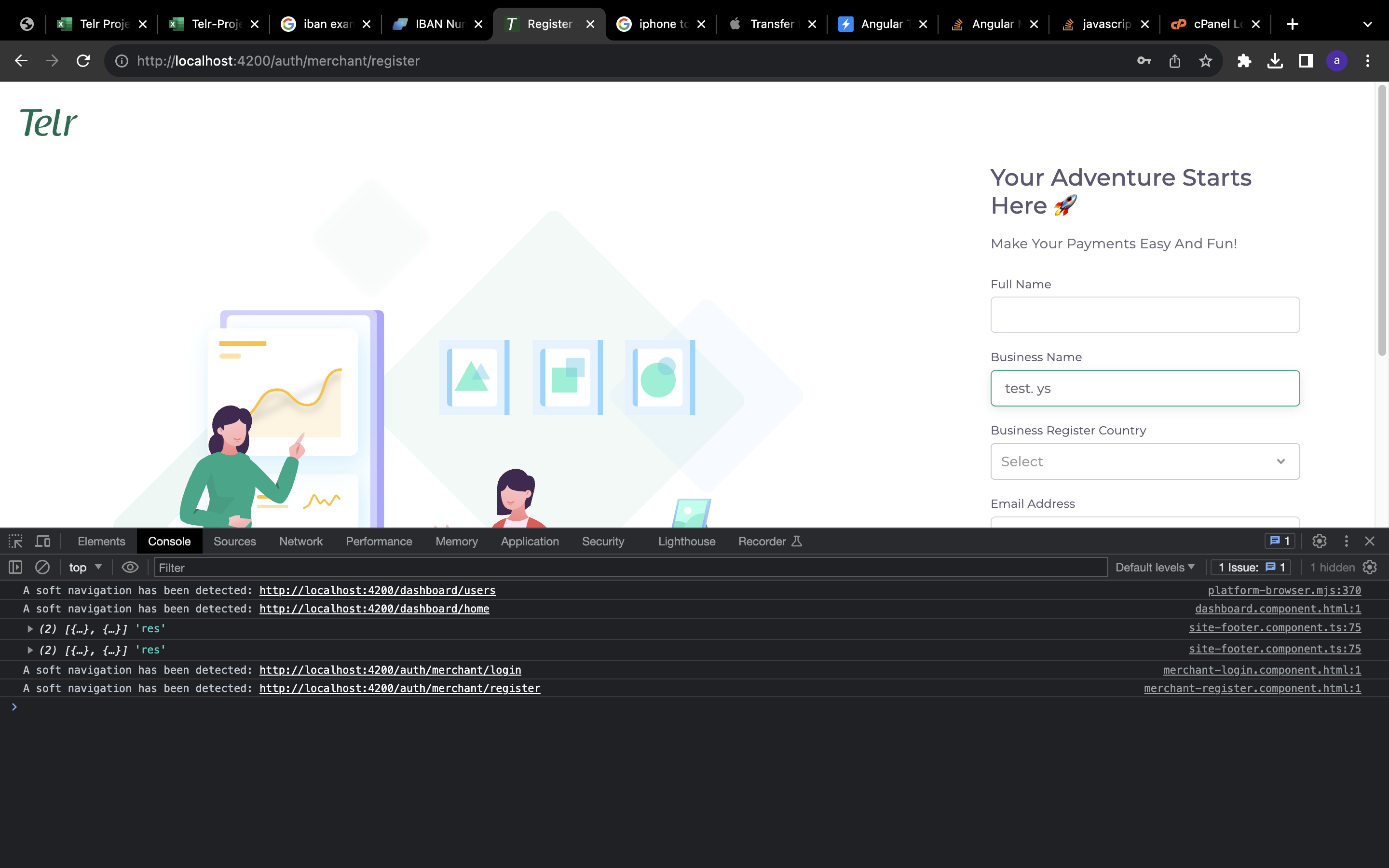Clear the console with the clear icon
Screen dimensions: 1389x868
click(42, 567)
